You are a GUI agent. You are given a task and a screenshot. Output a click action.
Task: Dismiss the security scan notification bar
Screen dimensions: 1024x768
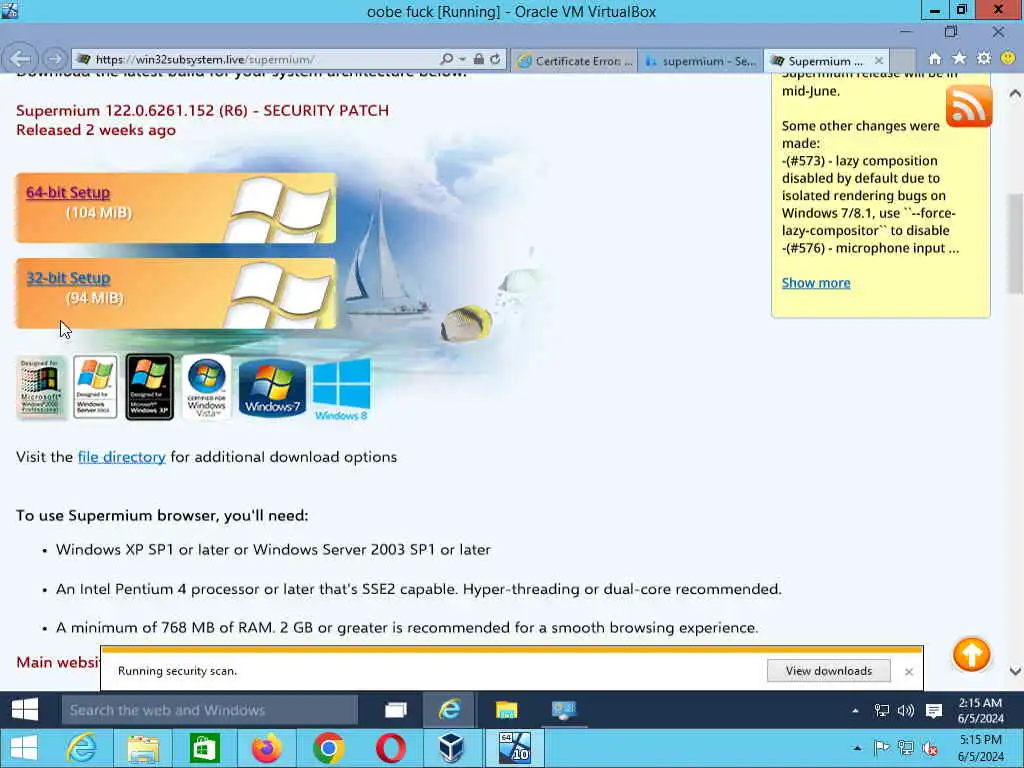(x=908, y=671)
